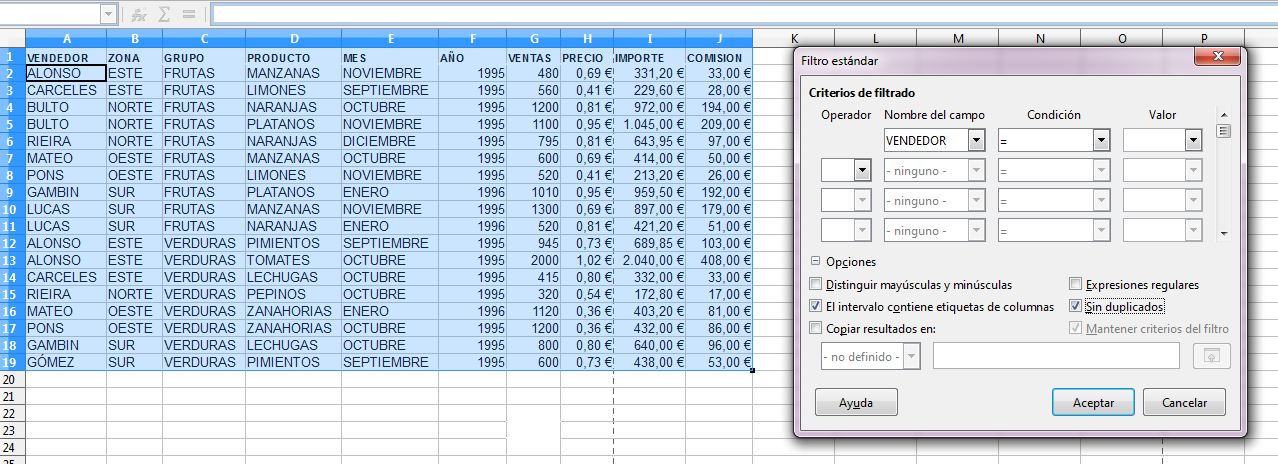Uncheck the Sin duplicados checkbox
The width and height of the screenshot is (1278, 464).
(1076, 306)
